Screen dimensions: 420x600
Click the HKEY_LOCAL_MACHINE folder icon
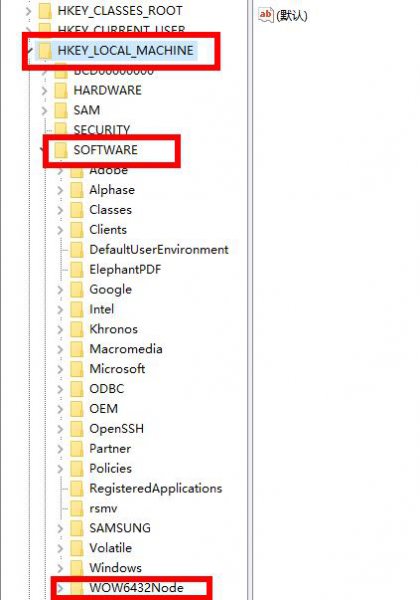[46, 51]
